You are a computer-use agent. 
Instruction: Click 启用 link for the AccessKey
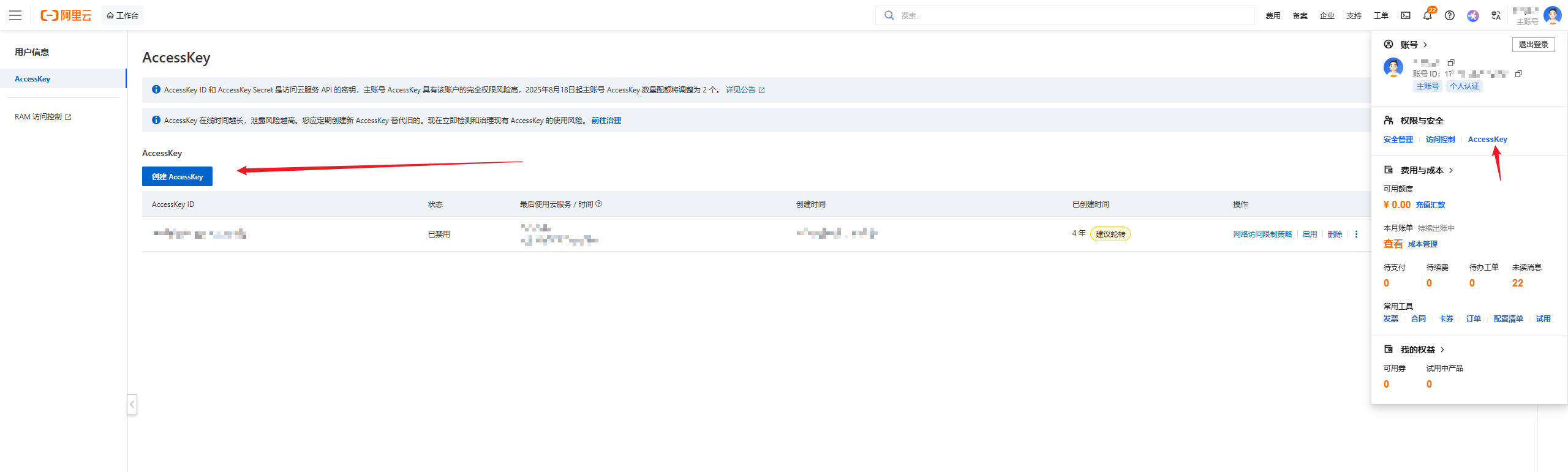(1310, 234)
